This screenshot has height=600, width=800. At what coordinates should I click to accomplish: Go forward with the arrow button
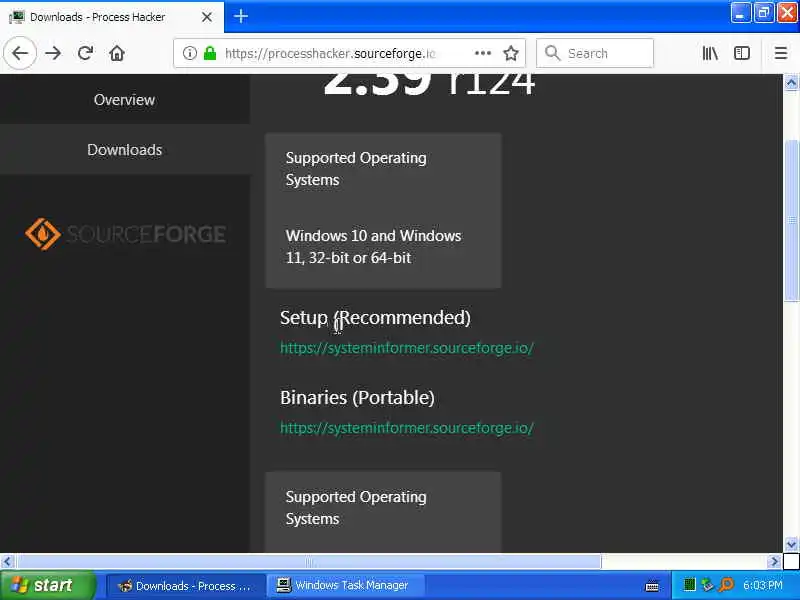(53, 53)
